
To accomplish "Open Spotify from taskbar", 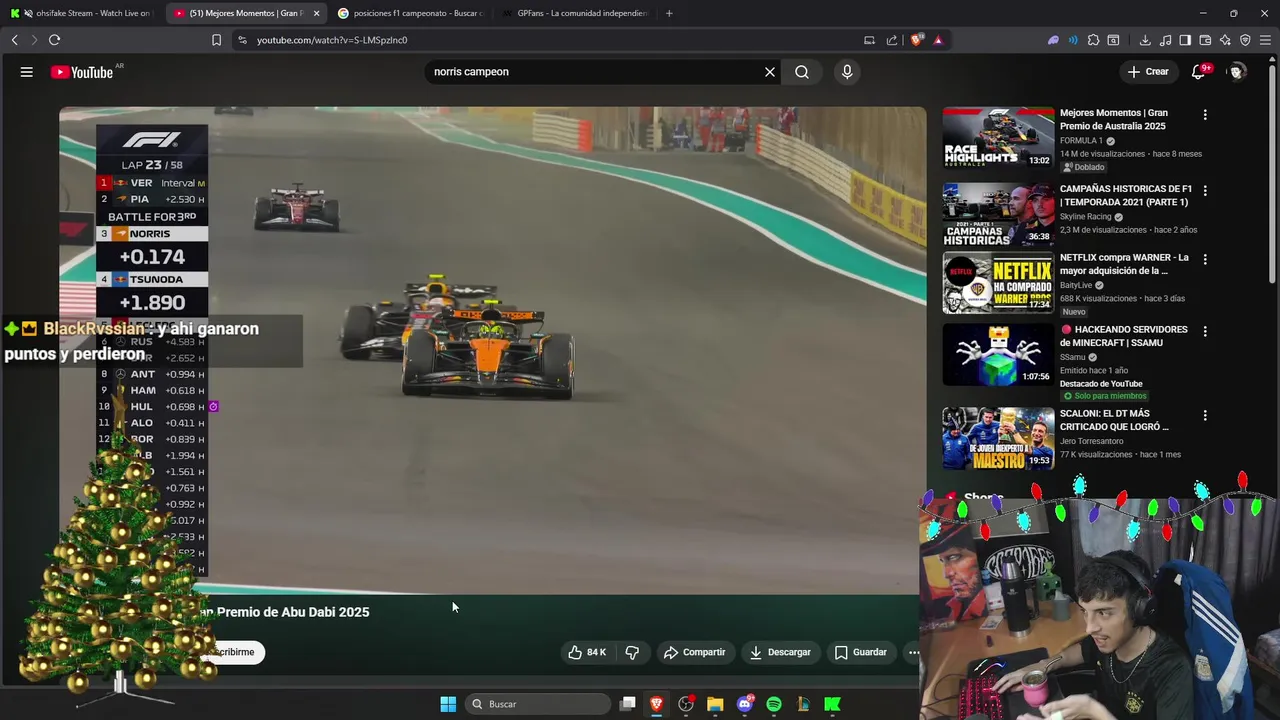I will click(x=774, y=704).
